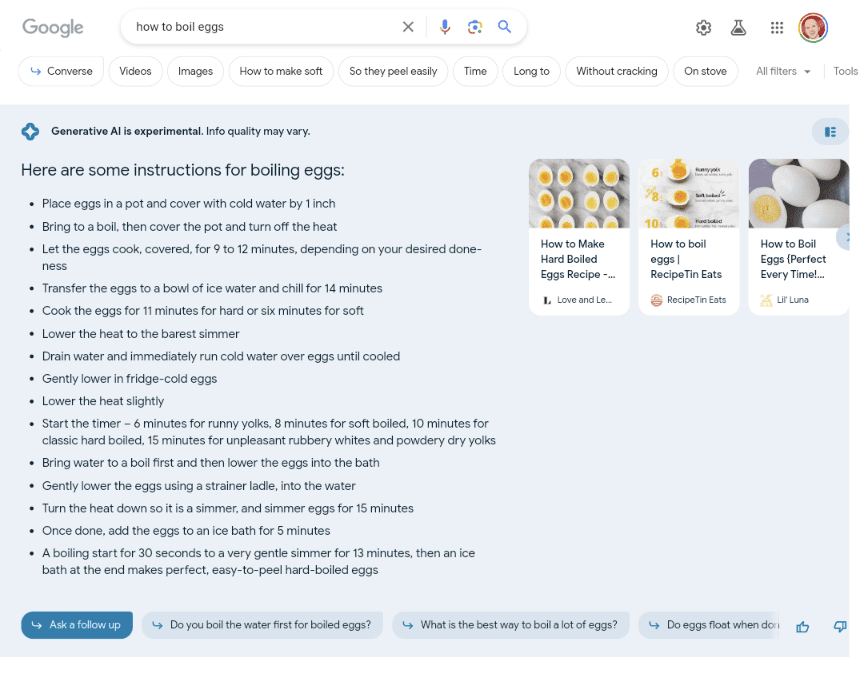Expand the All filters dropdown
The height and width of the screenshot is (677, 864).
click(783, 71)
